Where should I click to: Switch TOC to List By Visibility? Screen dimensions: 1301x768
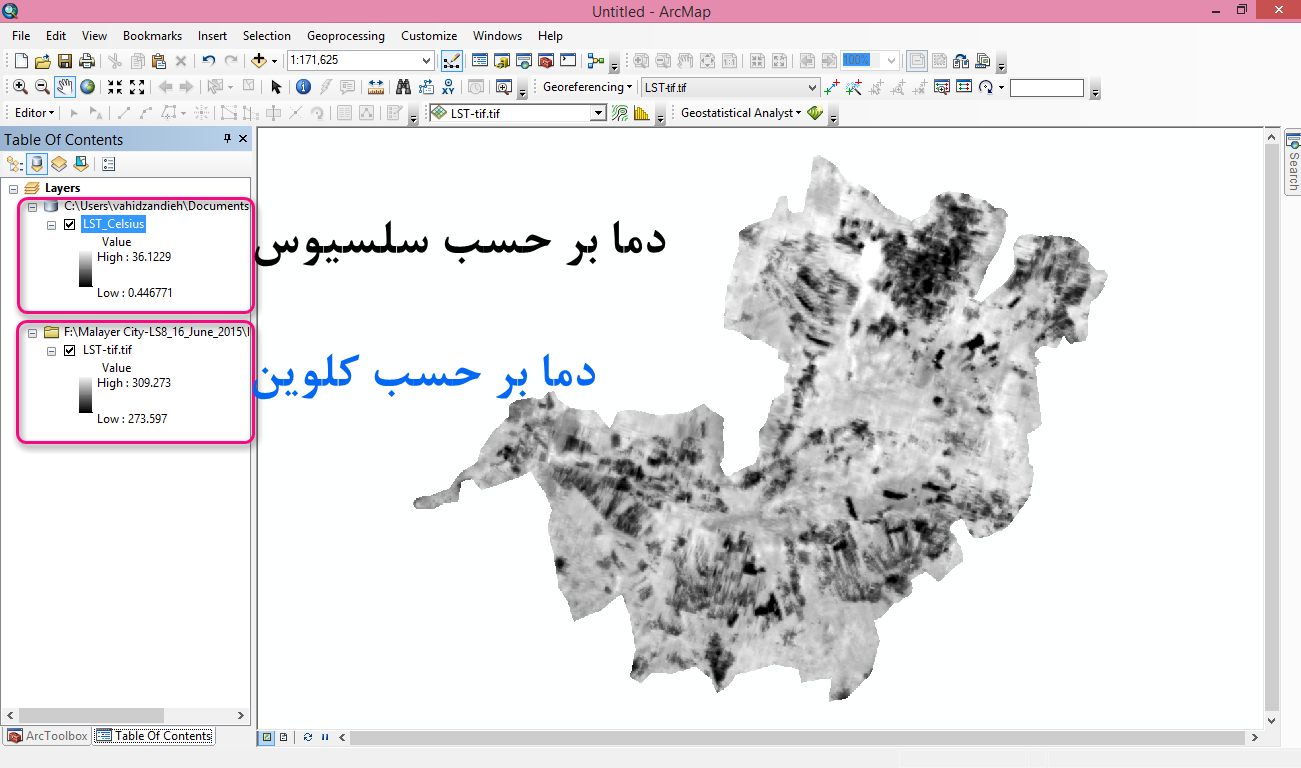[x=59, y=163]
